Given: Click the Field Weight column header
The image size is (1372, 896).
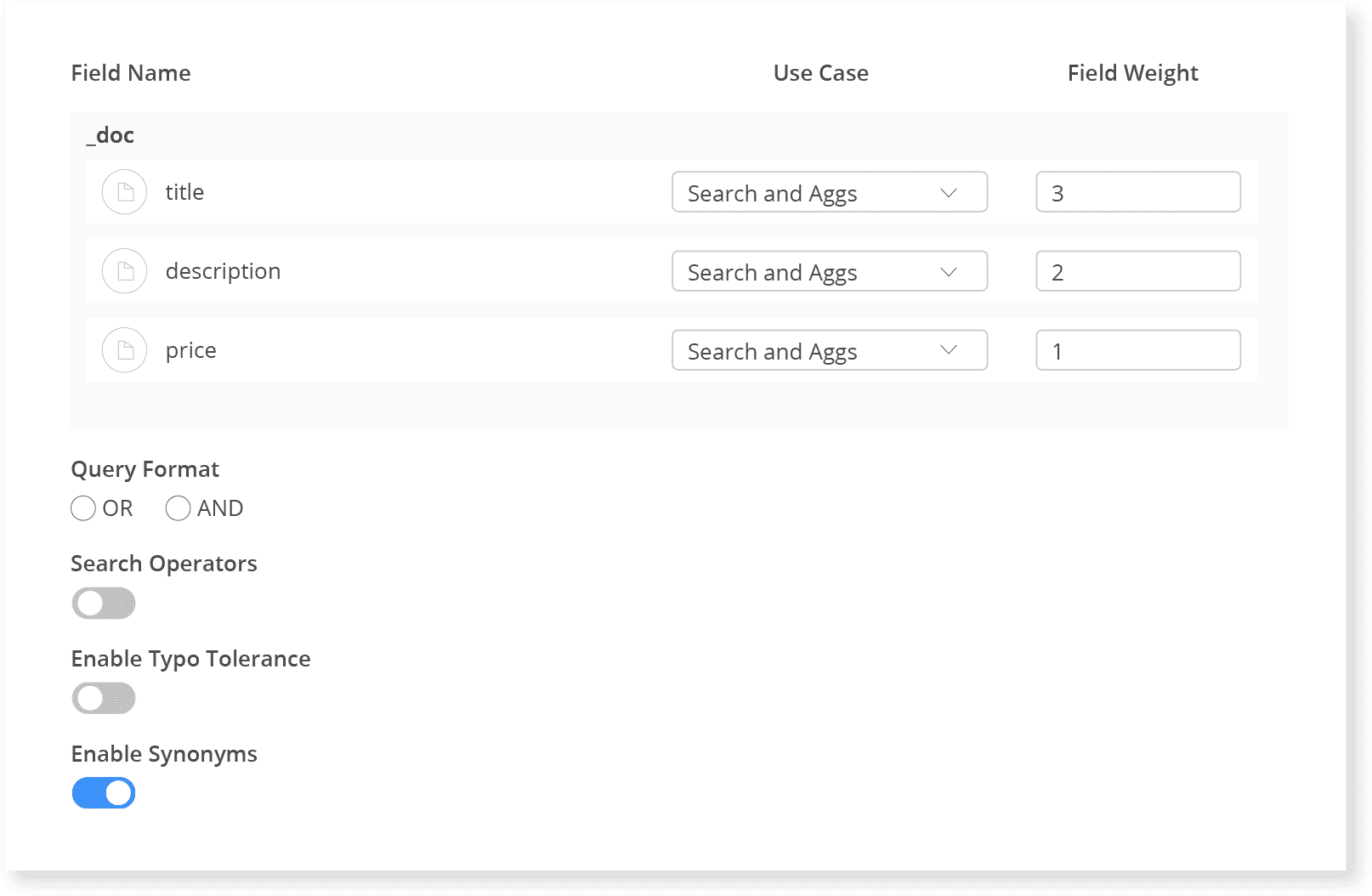Looking at the screenshot, I should tap(1133, 74).
